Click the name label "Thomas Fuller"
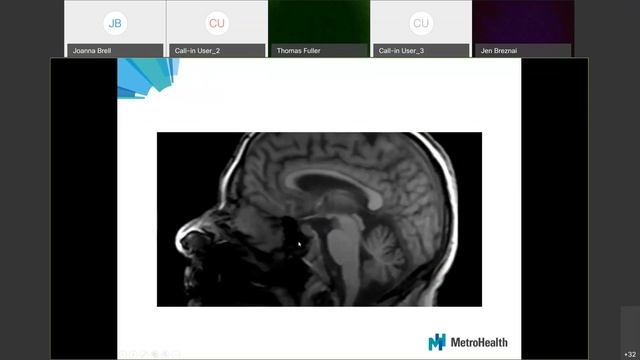The height and width of the screenshot is (360, 640). pos(298,51)
